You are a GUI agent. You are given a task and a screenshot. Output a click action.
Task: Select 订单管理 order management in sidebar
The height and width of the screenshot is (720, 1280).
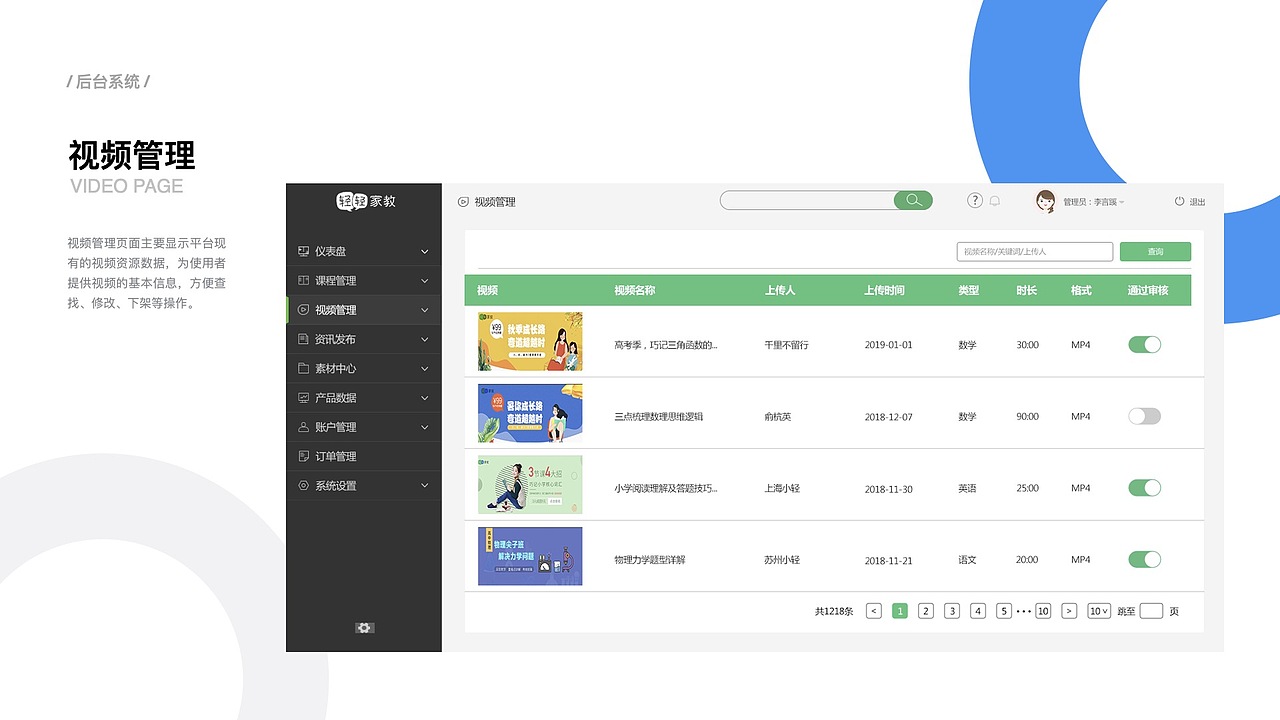coord(339,456)
